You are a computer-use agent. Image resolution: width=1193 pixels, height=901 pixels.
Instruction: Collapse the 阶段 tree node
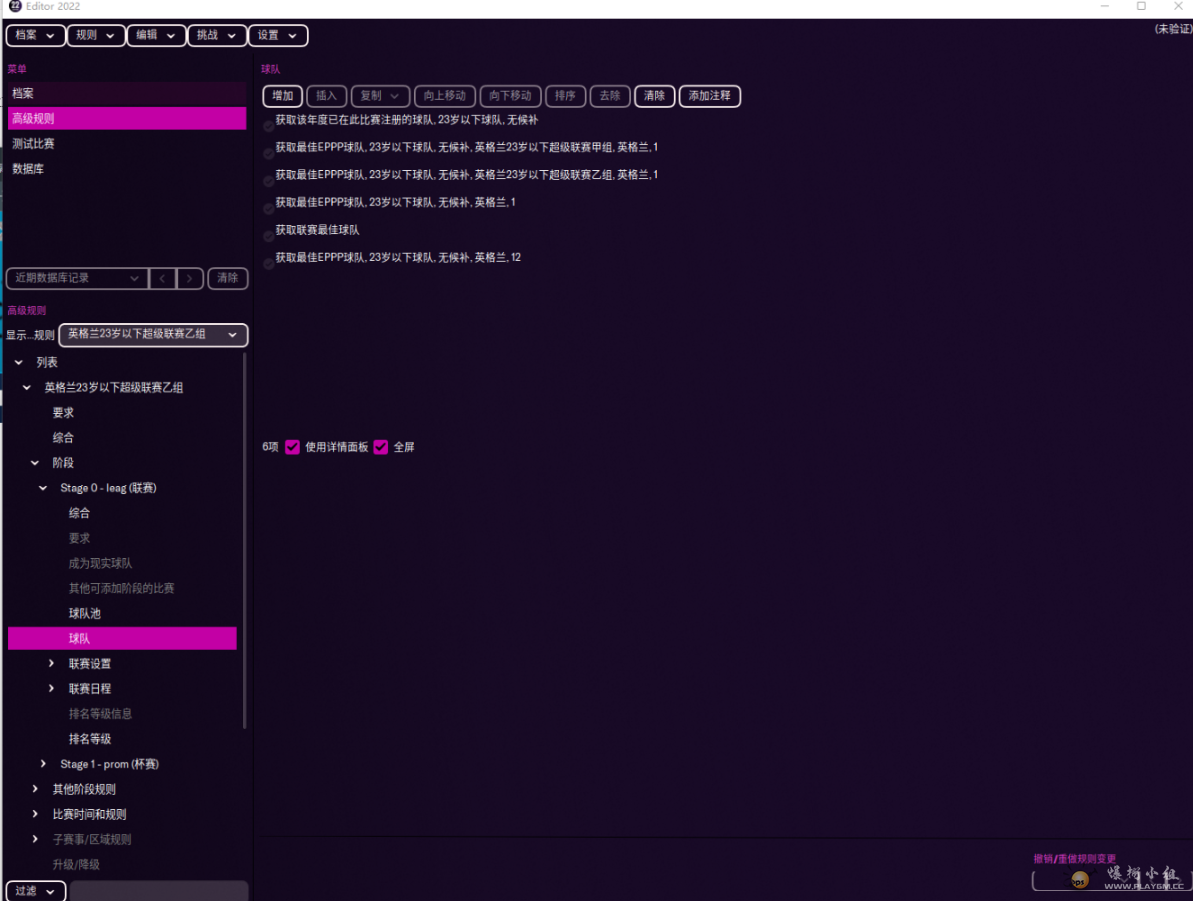coord(35,463)
